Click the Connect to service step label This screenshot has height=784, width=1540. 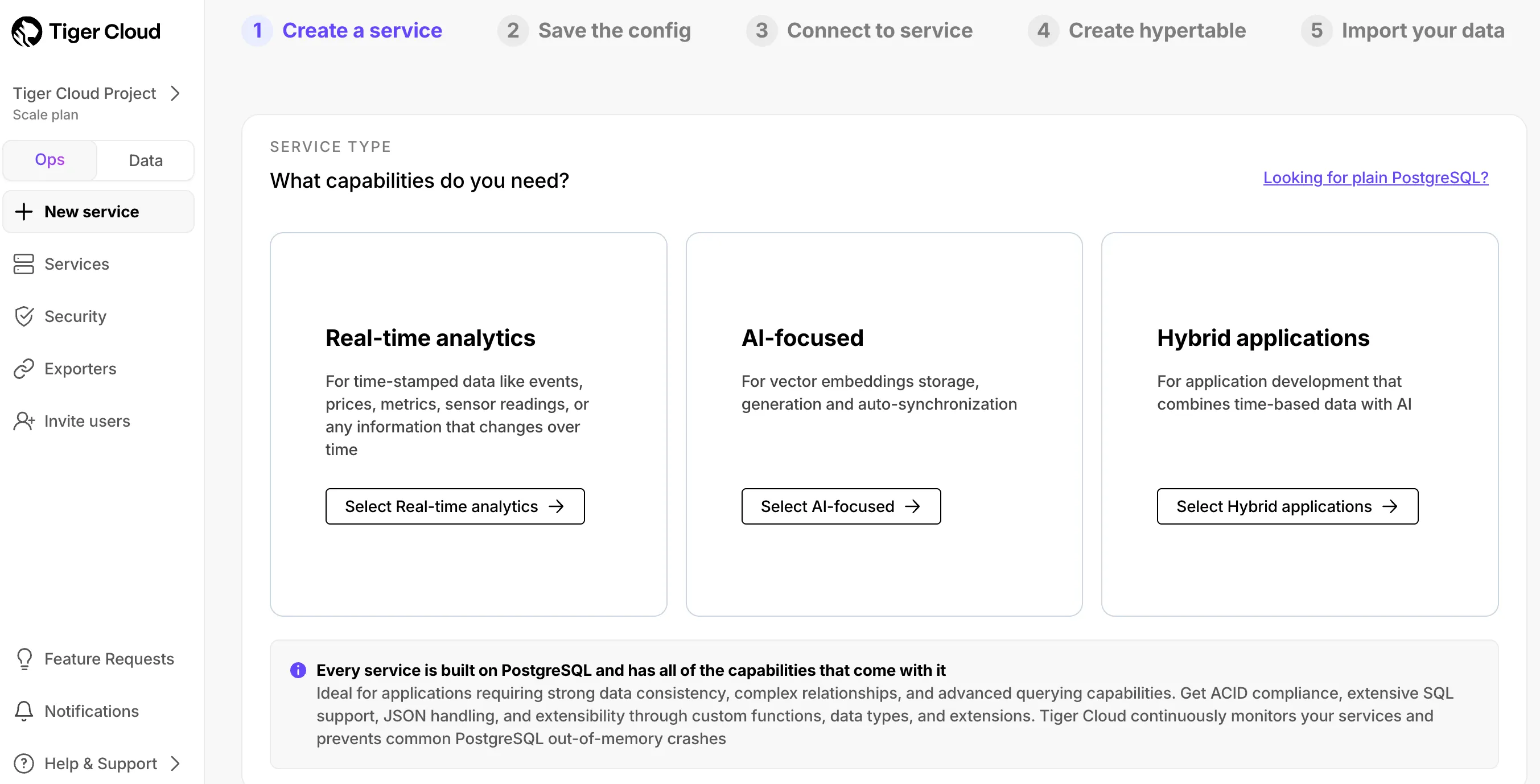(879, 31)
